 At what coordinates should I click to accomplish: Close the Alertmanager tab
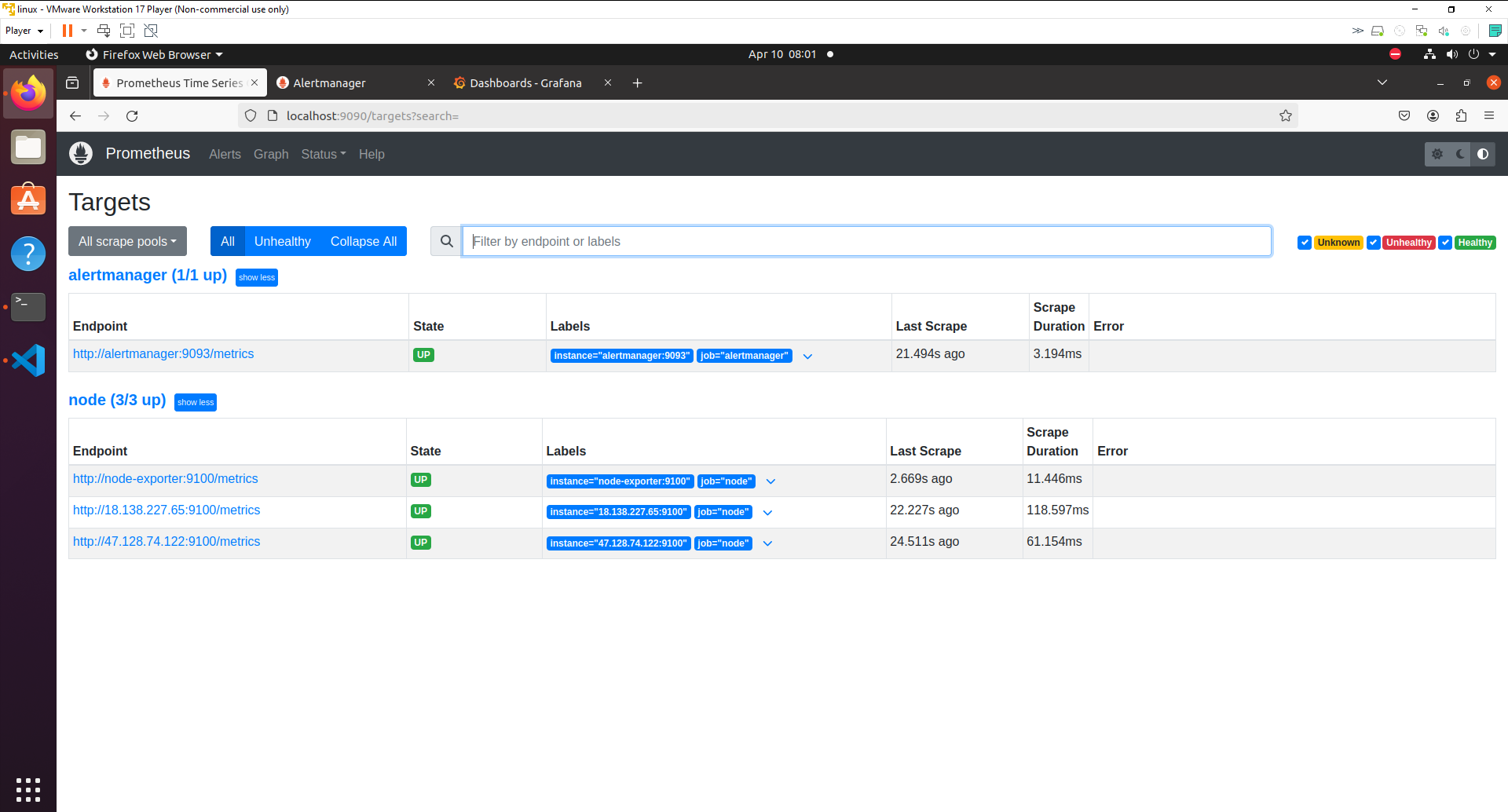tap(431, 82)
